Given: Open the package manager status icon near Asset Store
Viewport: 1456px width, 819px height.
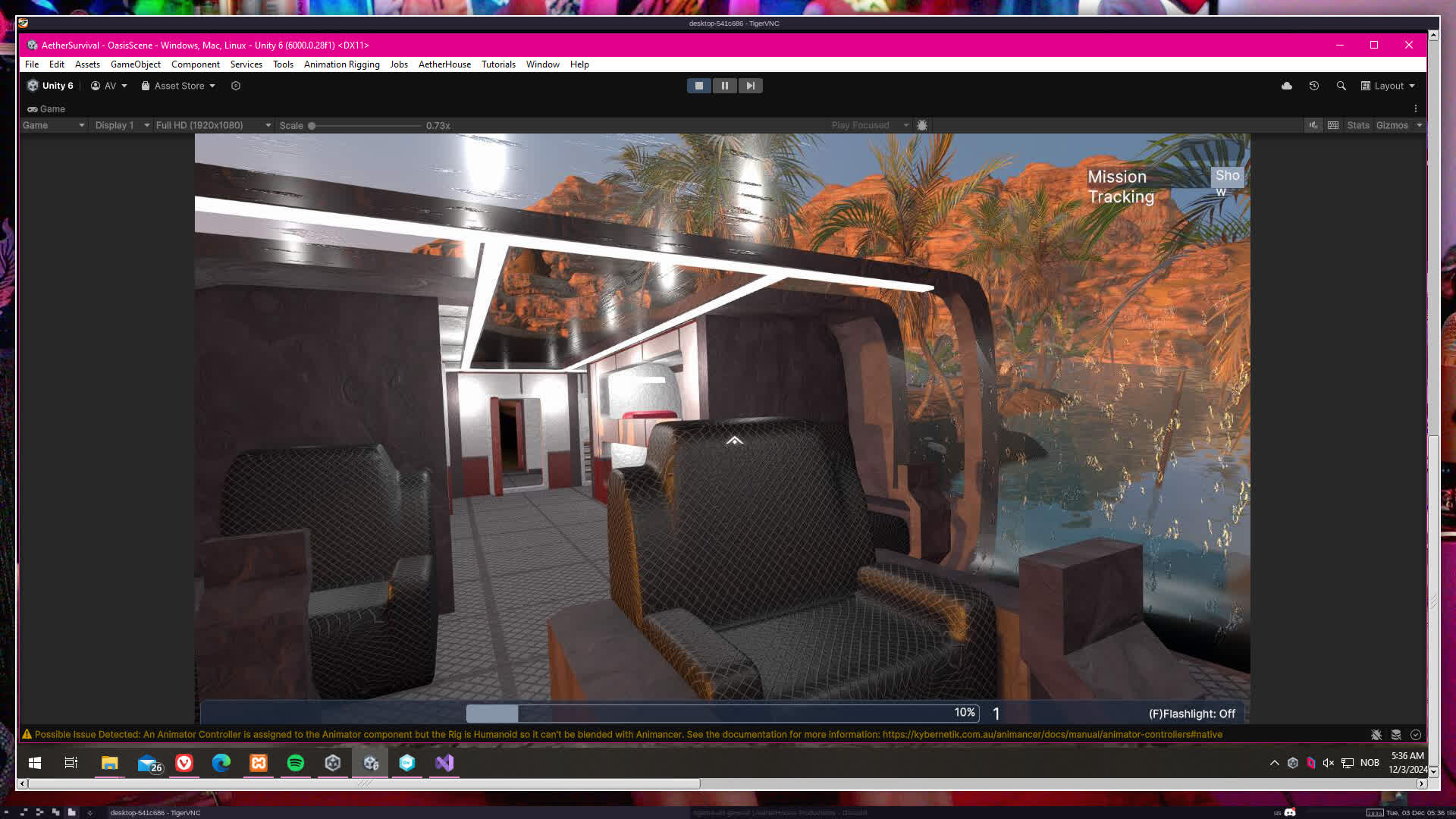Looking at the screenshot, I should point(236,86).
